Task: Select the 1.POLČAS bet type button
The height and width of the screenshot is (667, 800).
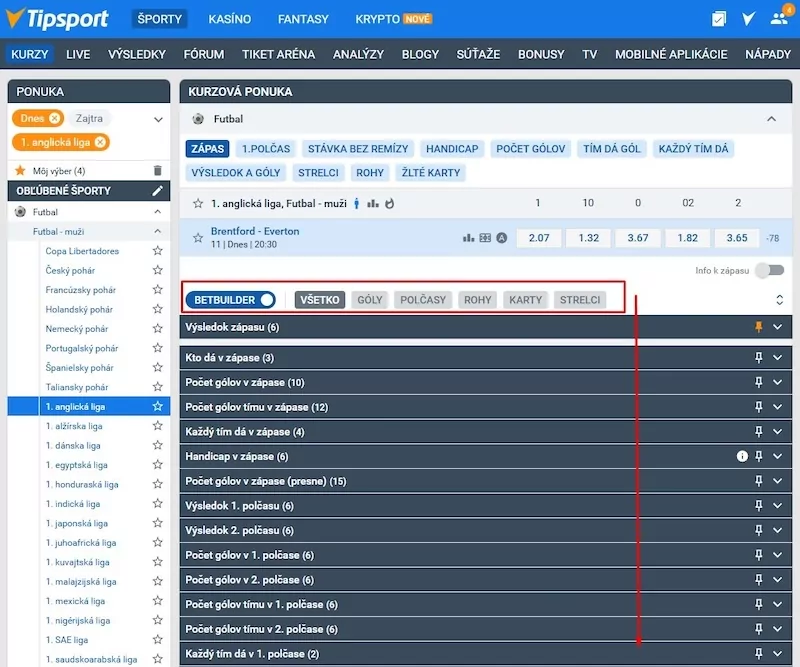Action: tap(266, 149)
